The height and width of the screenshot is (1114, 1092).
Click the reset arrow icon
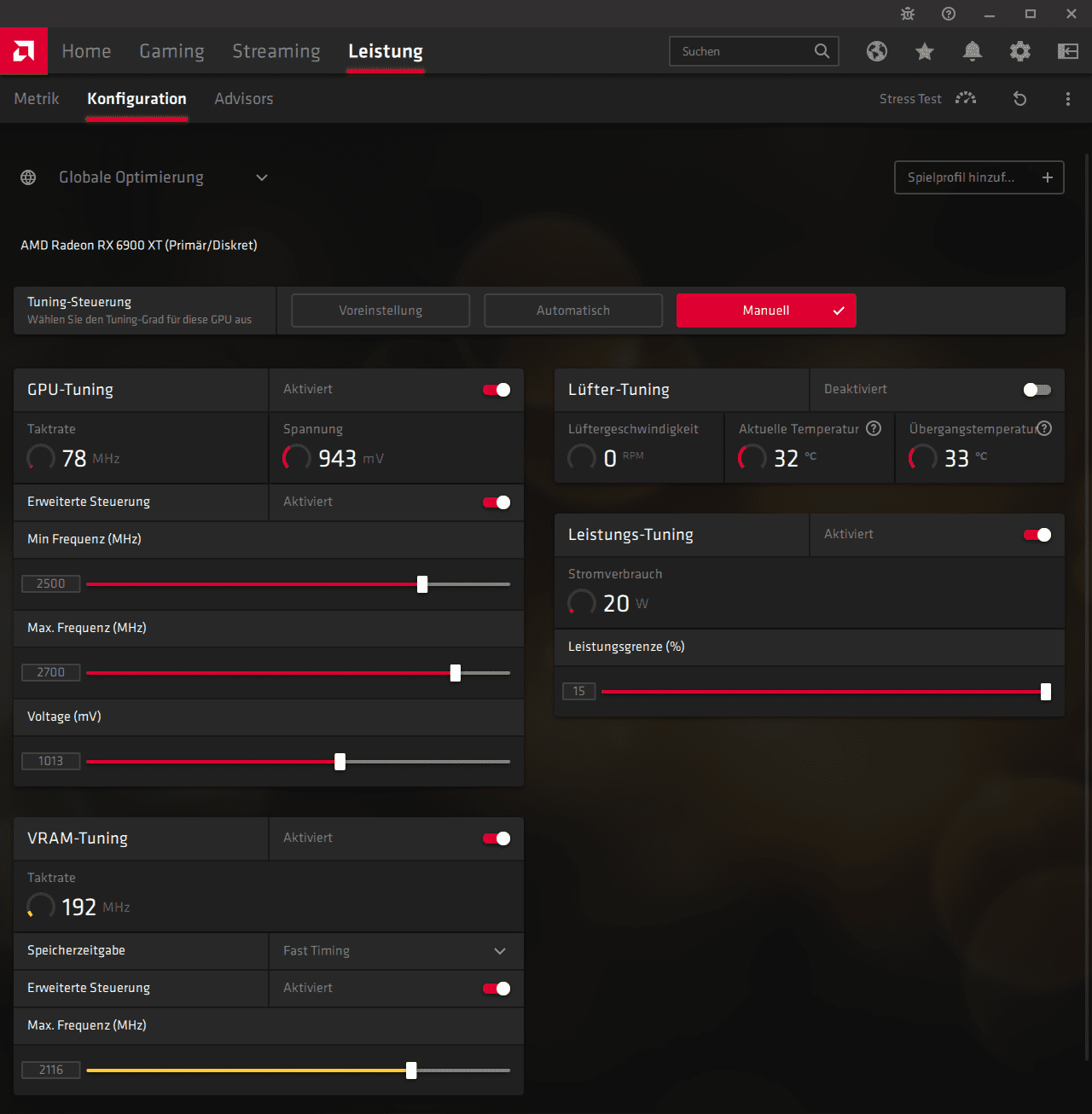[1019, 99]
